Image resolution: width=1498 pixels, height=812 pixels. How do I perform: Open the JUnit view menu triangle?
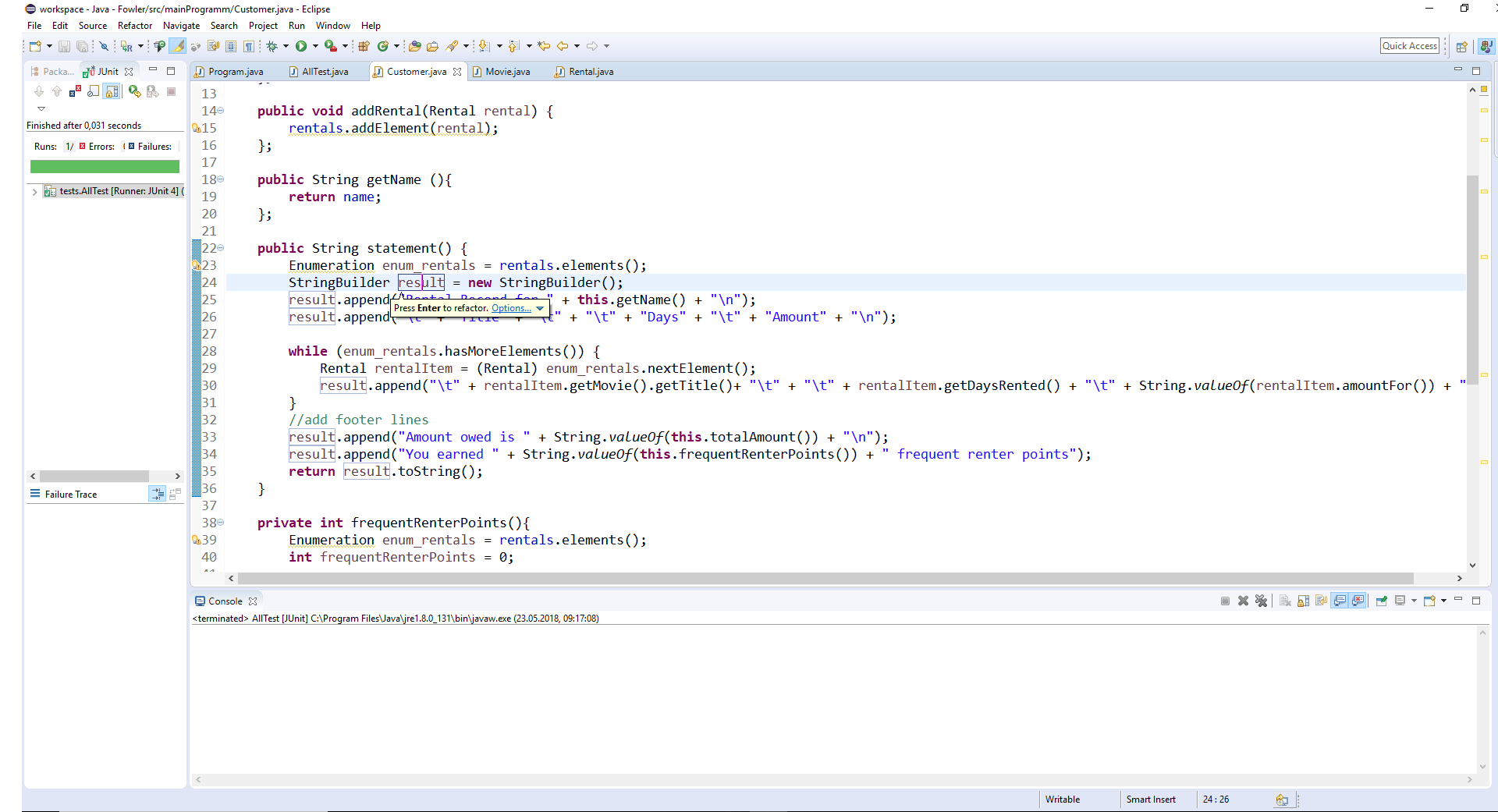41,108
